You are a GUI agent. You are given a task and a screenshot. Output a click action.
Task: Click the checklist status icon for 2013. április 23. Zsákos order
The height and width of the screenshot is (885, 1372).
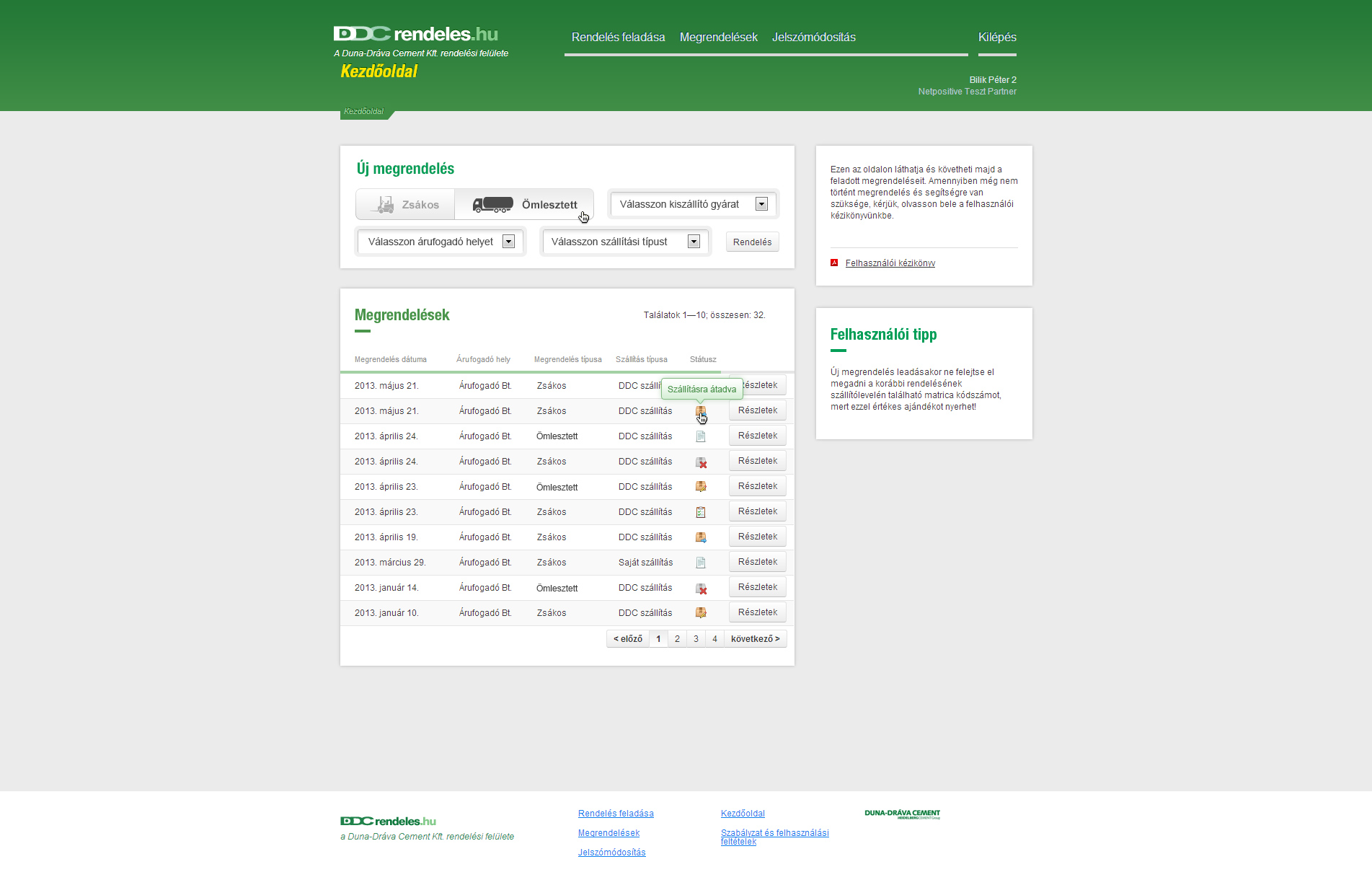(x=701, y=512)
